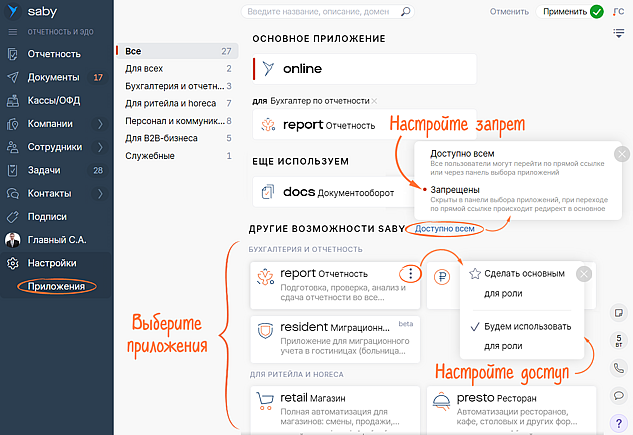Click the Отменить link
Image resolution: width=633 pixels, height=435 pixels.
510,12
